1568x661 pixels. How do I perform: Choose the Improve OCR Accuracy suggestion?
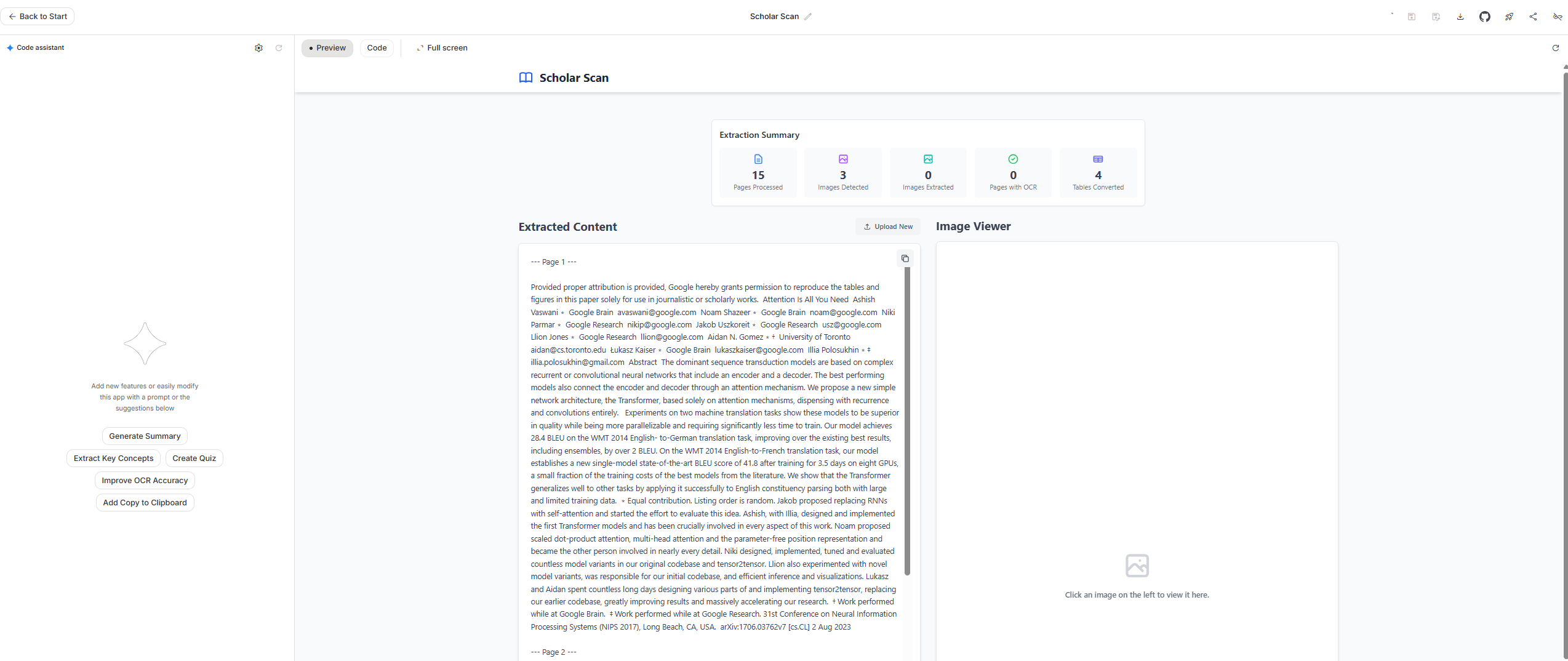(145, 481)
